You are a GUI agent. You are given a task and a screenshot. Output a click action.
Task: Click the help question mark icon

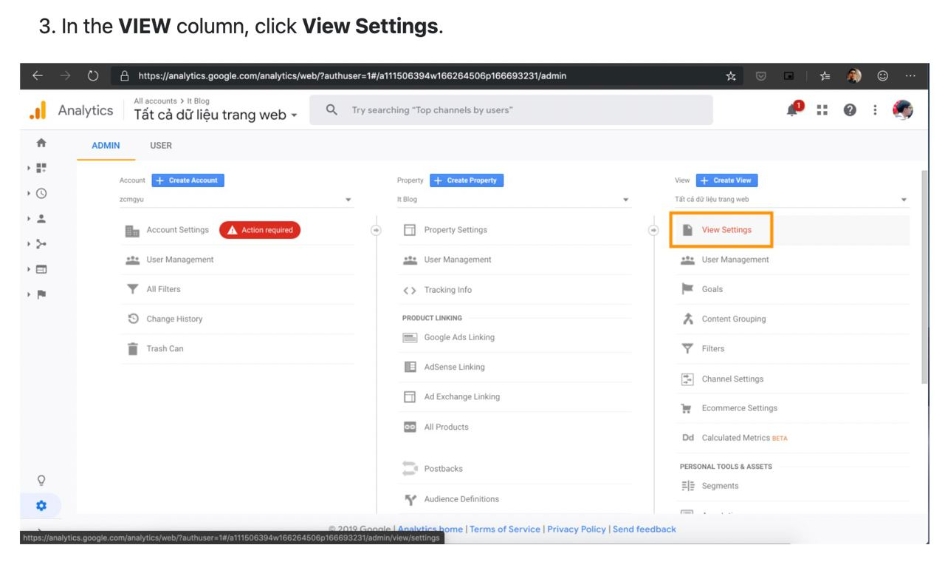[x=849, y=110]
